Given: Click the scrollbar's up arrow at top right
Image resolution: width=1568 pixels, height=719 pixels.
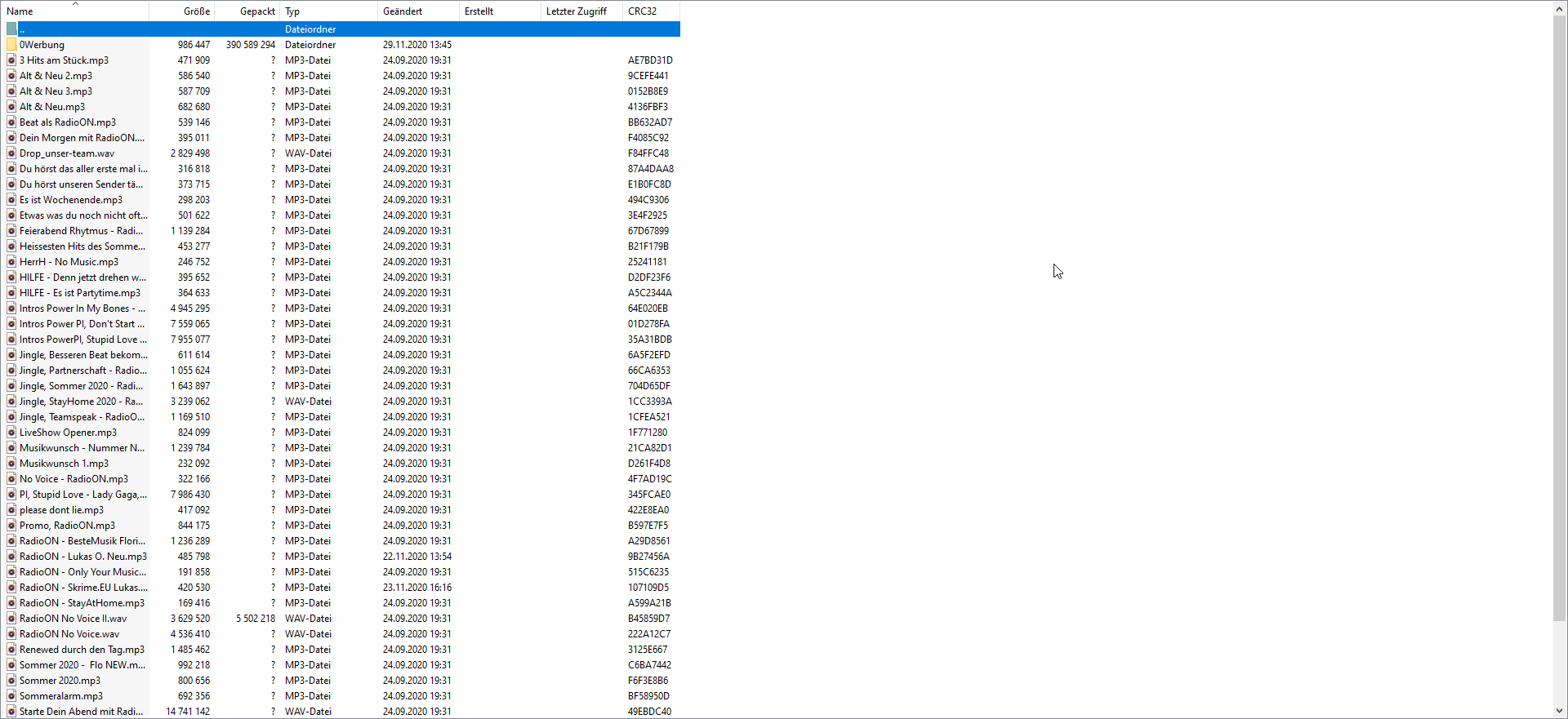Looking at the screenshot, I should pyautogui.click(x=1560, y=8).
